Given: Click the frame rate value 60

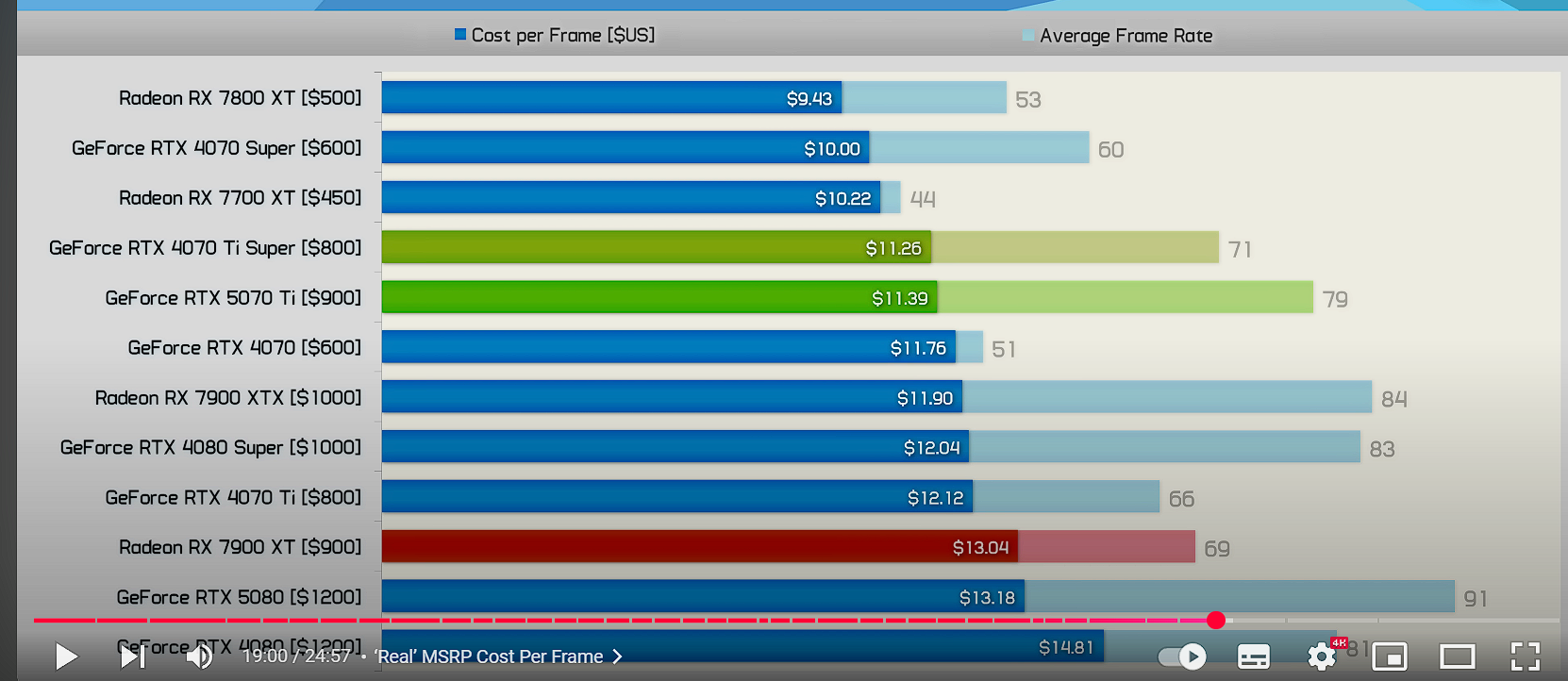Looking at the screenshot, I should pos(1111,150).
